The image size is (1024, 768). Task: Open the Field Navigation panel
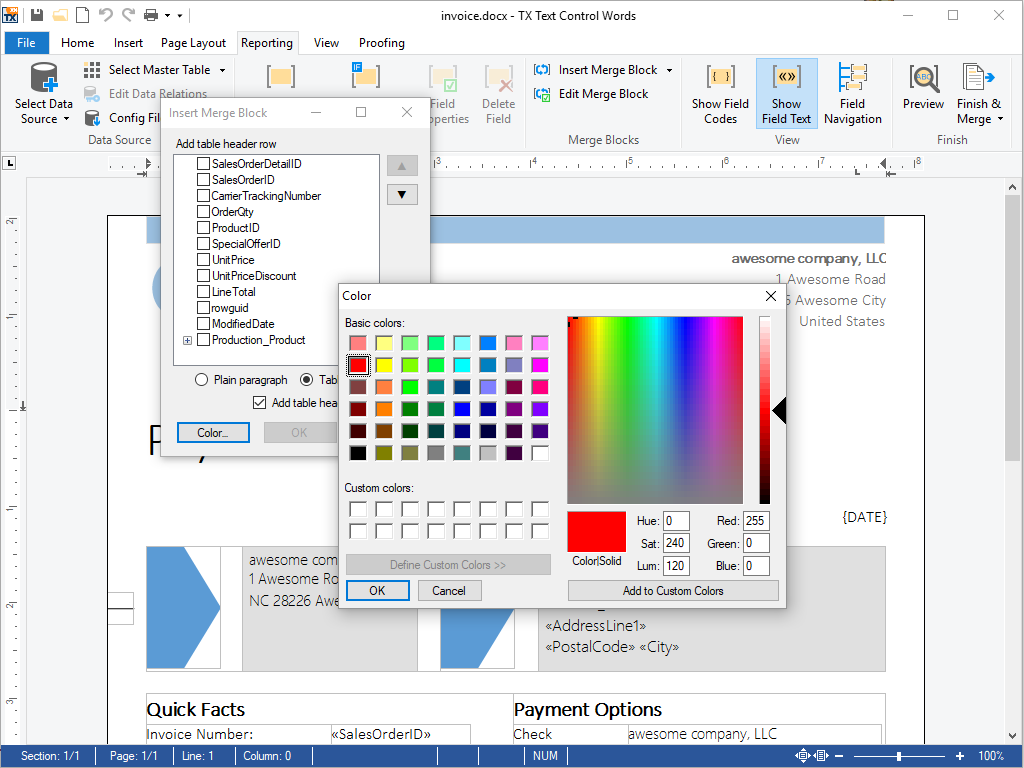pos(853,93)
